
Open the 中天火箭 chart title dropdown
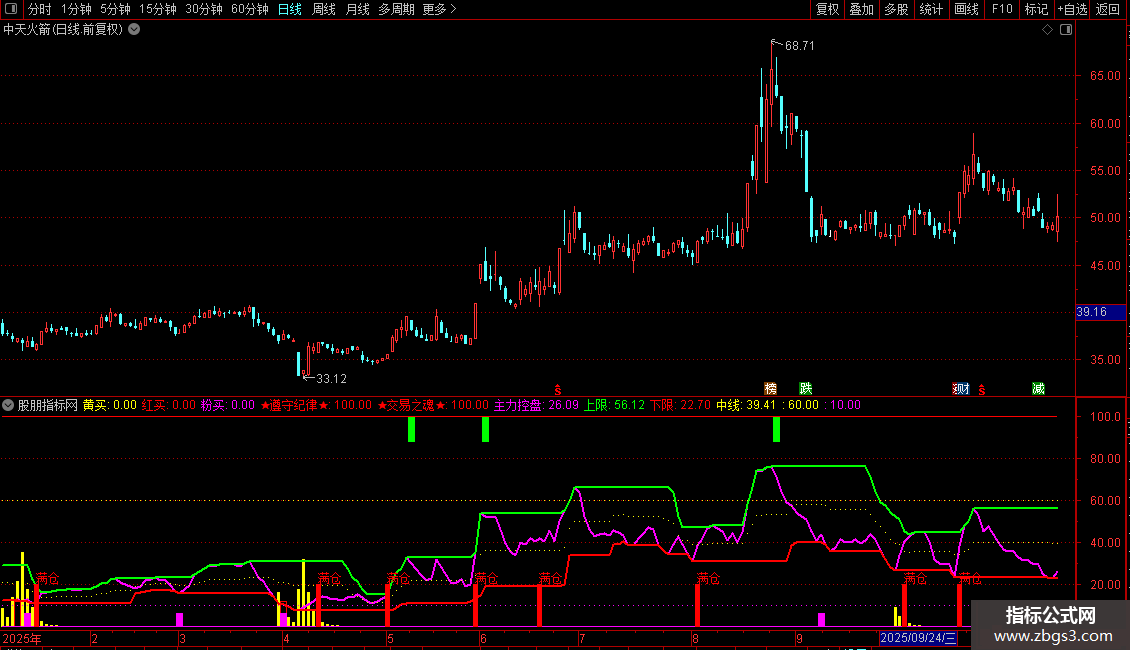tap(134, 30)
